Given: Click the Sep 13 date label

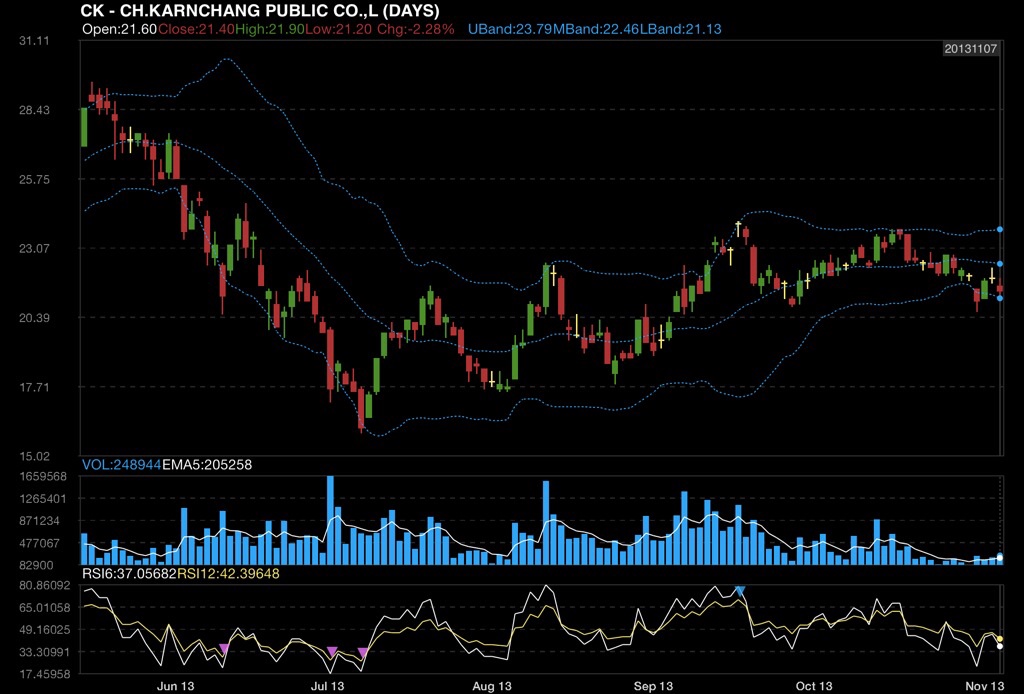Looking at the screenshot, I should click(x=653, y=686).
